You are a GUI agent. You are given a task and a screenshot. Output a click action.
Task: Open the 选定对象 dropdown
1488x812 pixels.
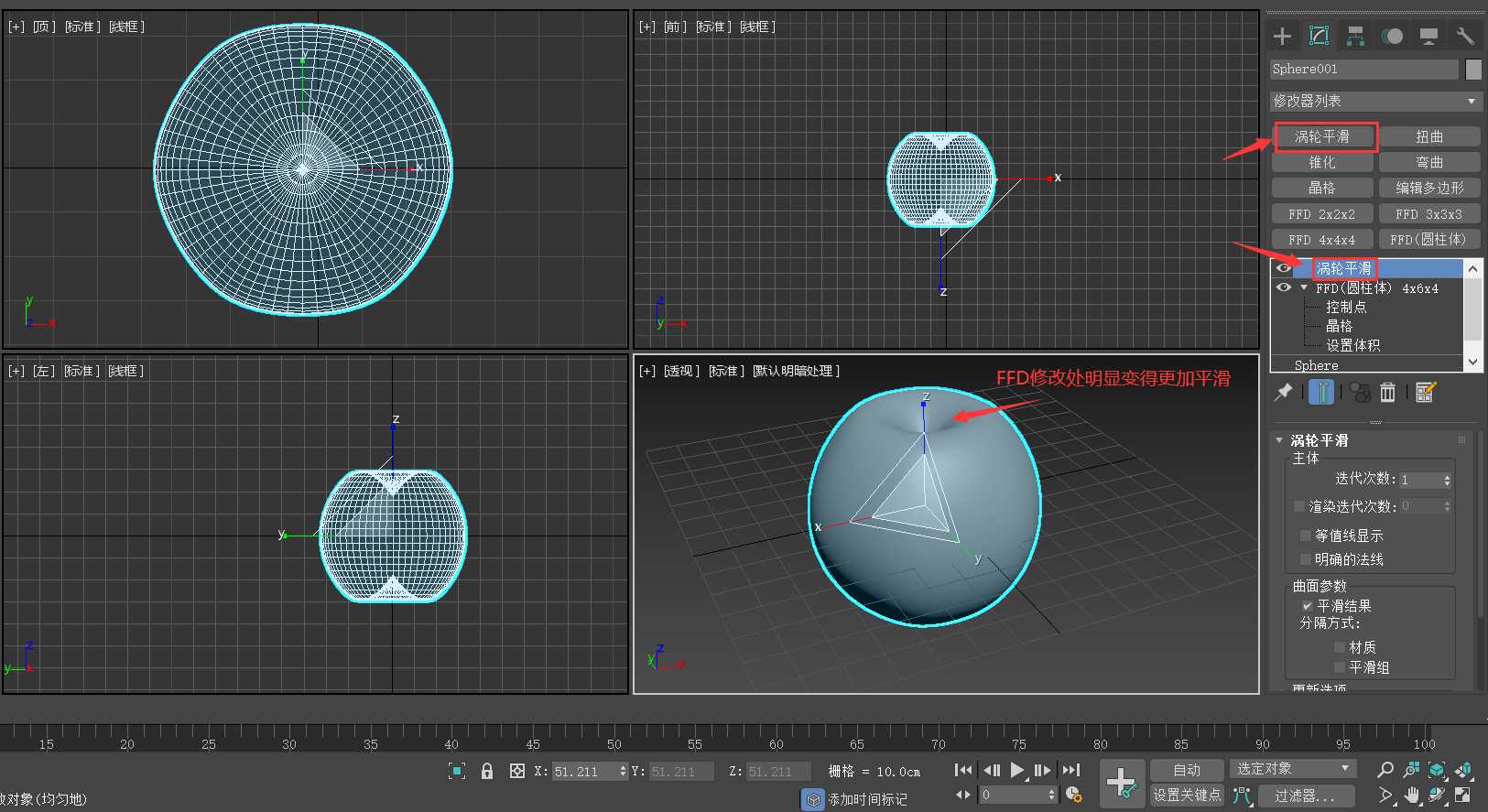[1293, 769]
